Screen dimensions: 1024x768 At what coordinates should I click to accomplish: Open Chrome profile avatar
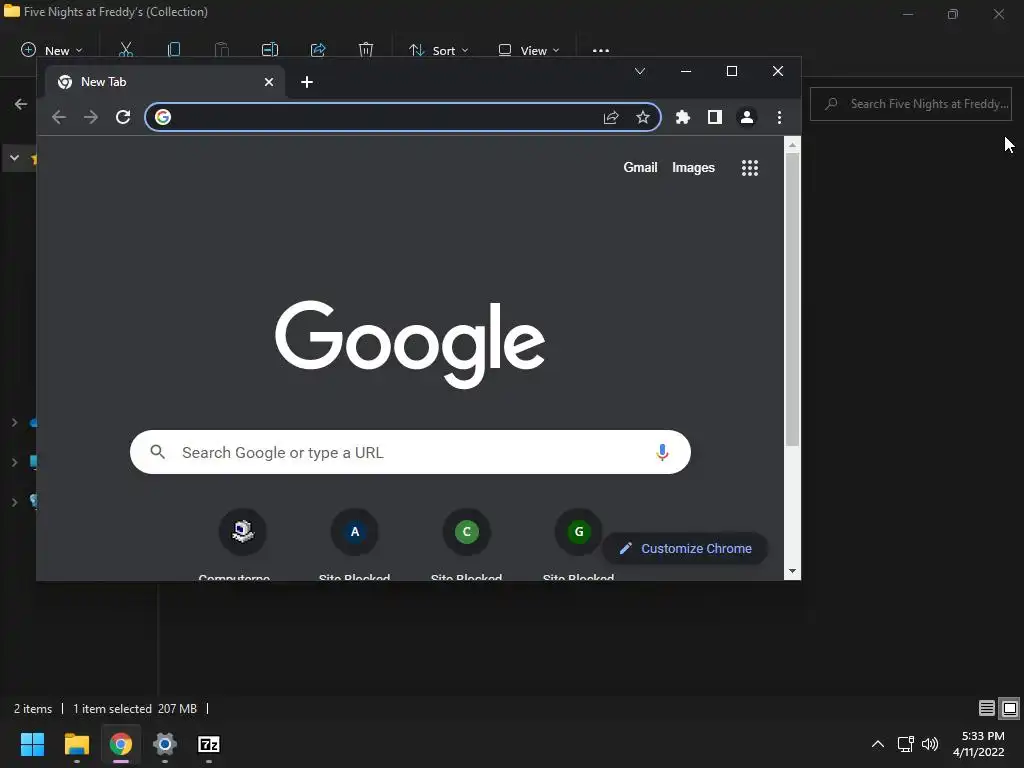(746, 117)
